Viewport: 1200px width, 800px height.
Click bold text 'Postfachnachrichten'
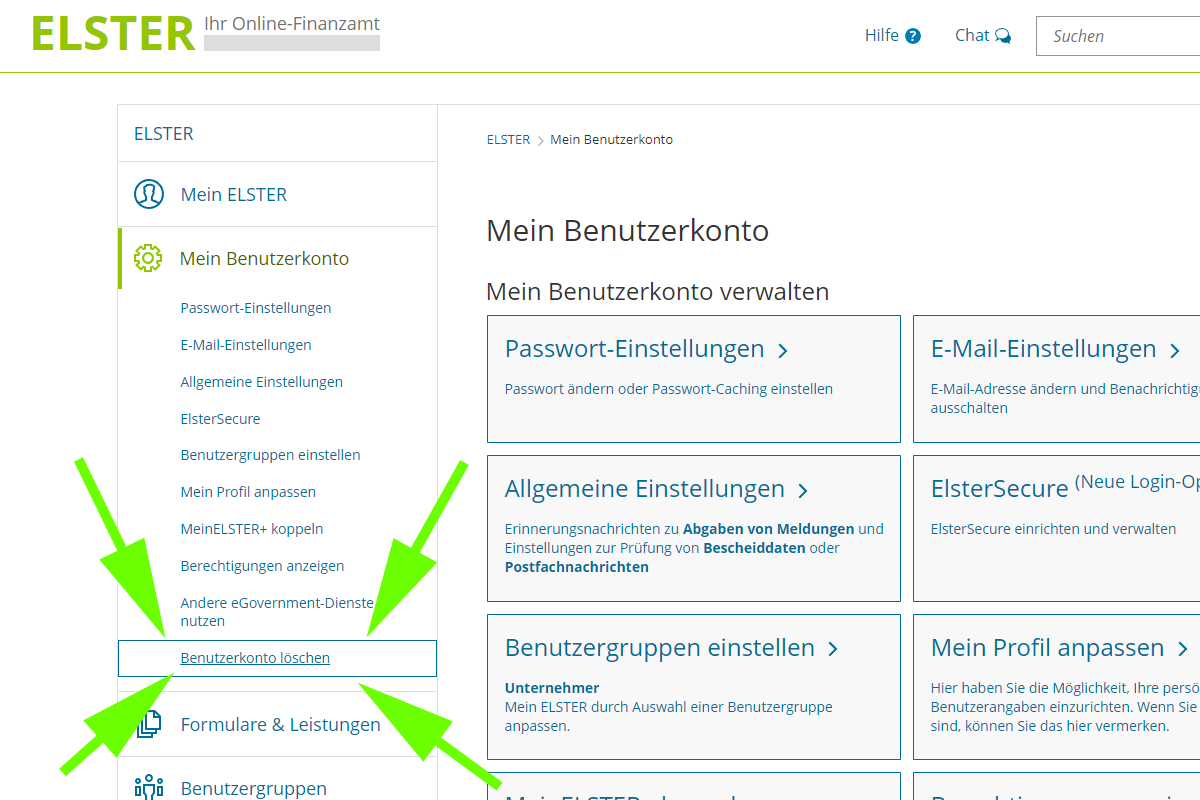tap(577, 567)
